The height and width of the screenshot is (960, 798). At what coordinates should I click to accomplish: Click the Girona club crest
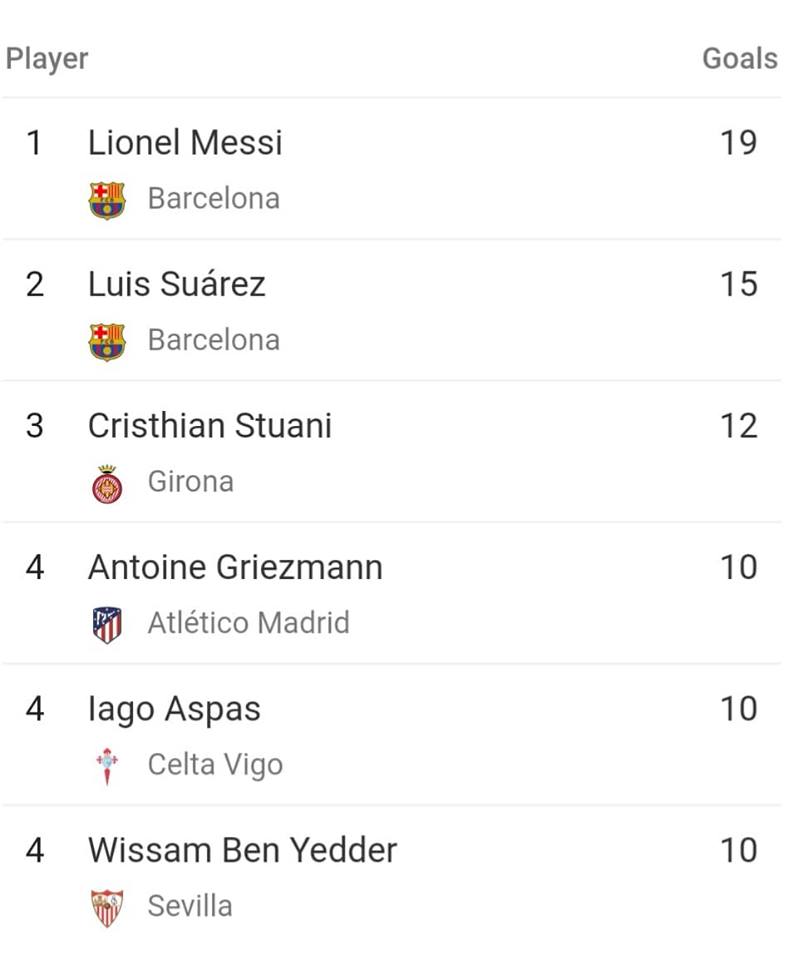pyautogui.click(x=107, y=484)
